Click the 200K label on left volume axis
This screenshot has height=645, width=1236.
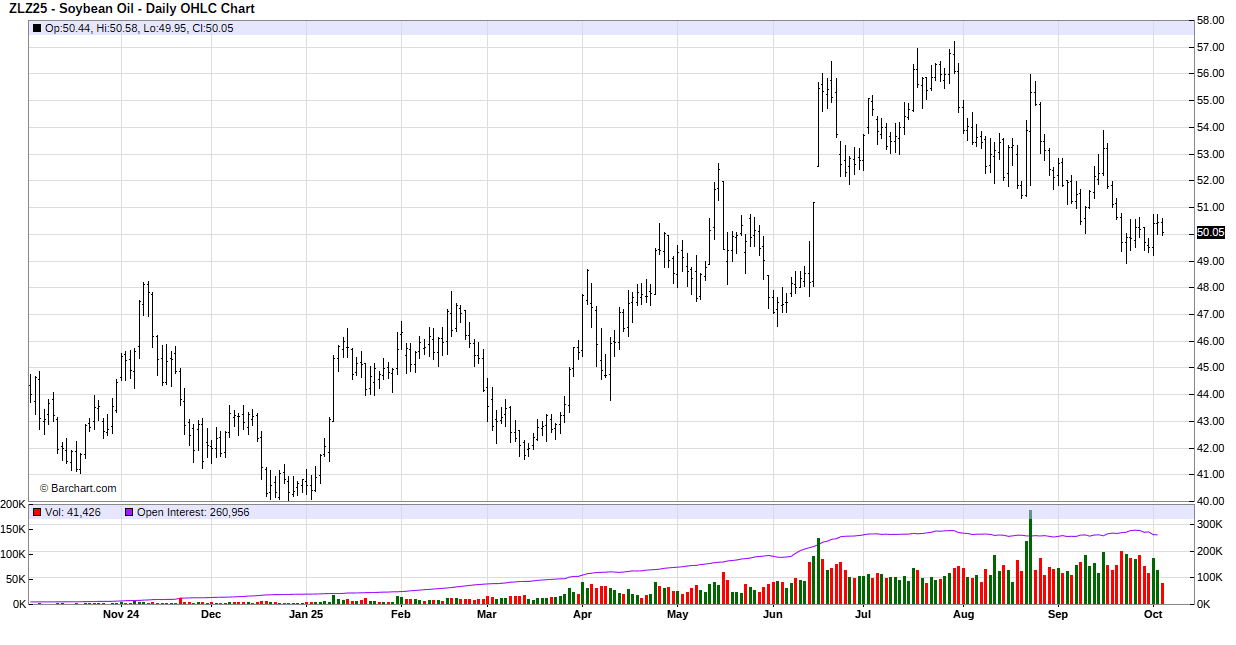coord(13,504)
